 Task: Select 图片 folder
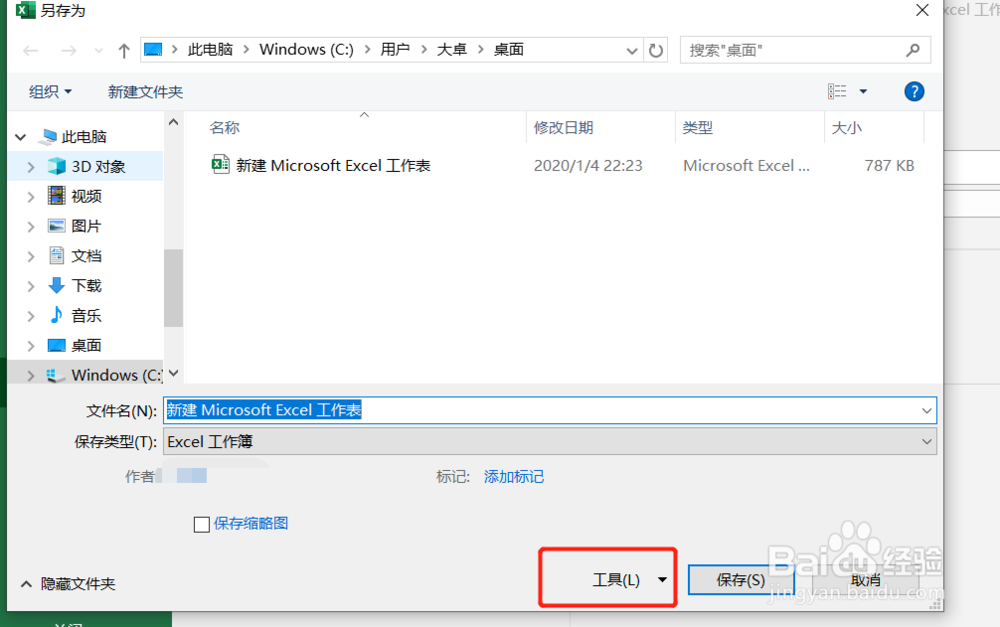coord(86,226)
